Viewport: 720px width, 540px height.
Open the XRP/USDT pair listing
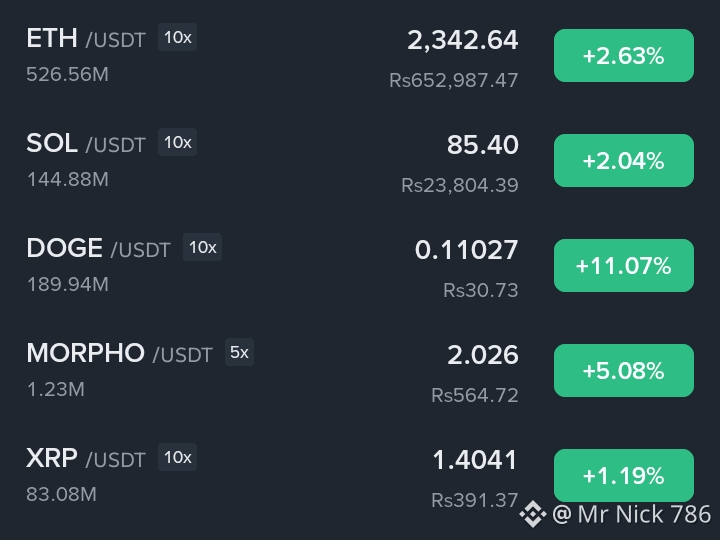[x=360, y=476]
